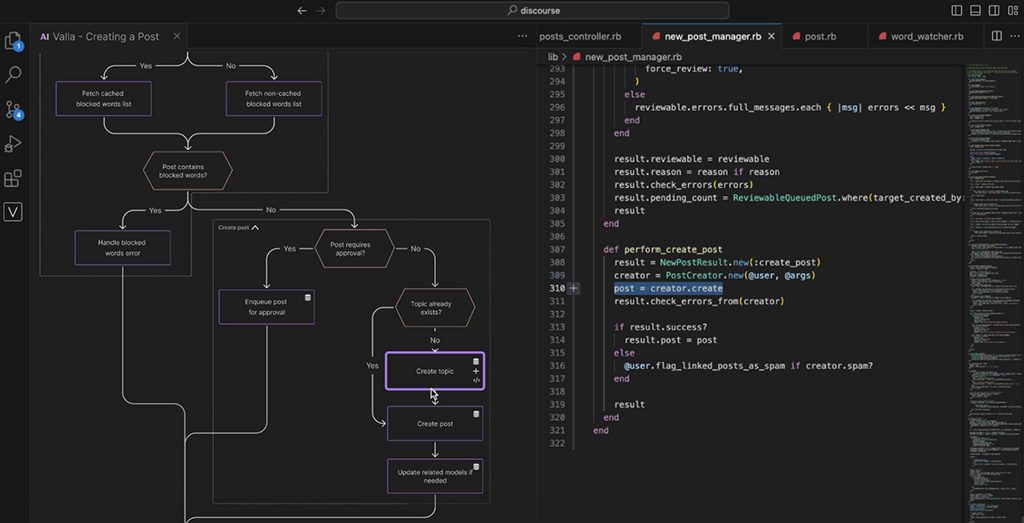Open the Search view in activity bar

tap(13, 74)
